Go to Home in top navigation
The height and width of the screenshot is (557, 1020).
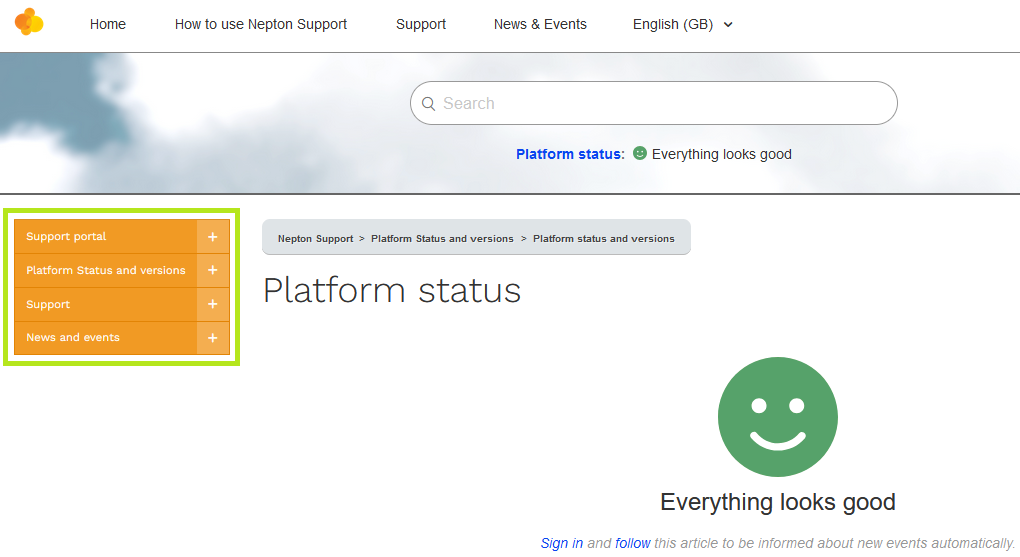[108, 25]
